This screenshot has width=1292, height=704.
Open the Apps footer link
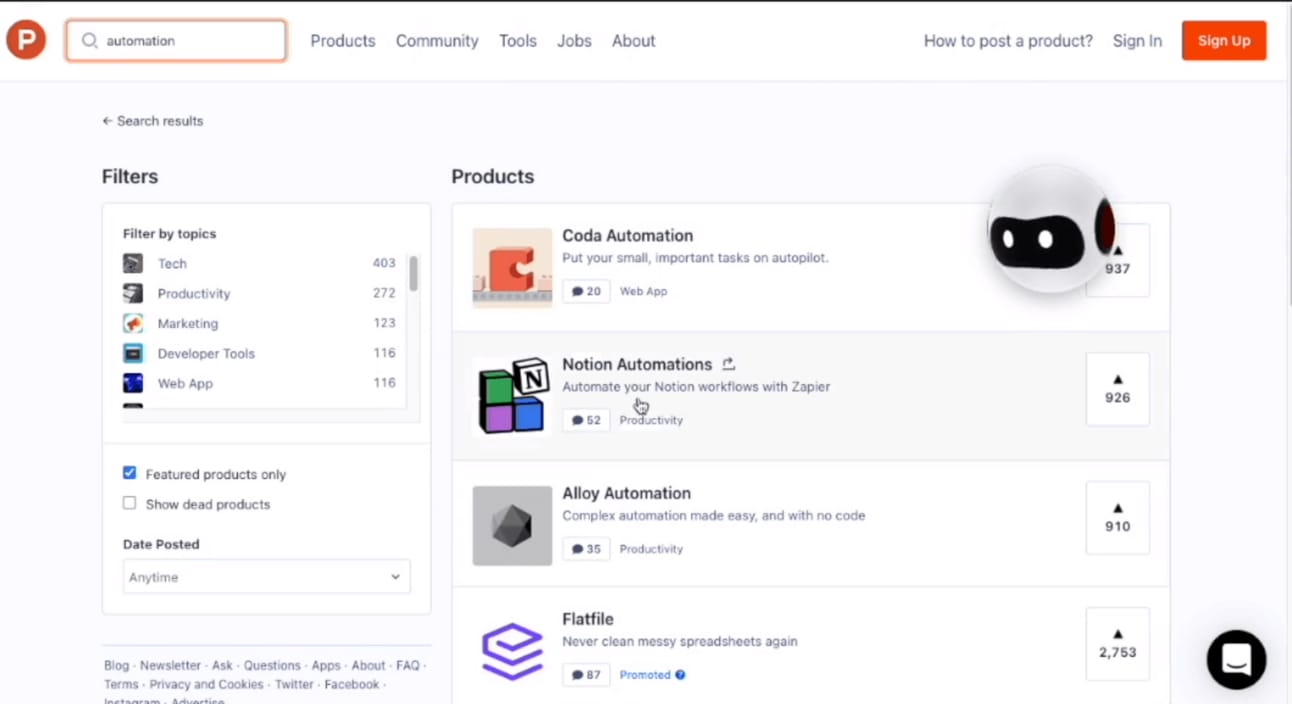(x=326, y=666)
